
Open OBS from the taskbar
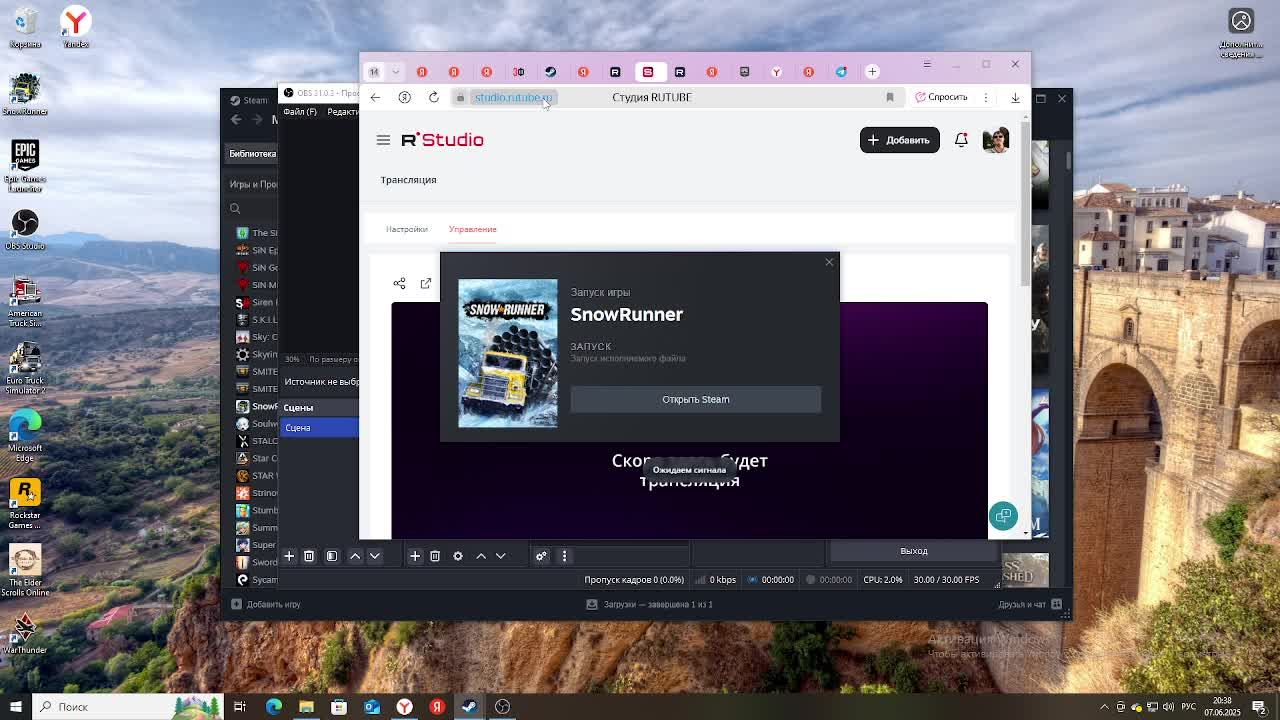(x=502, y=707)
